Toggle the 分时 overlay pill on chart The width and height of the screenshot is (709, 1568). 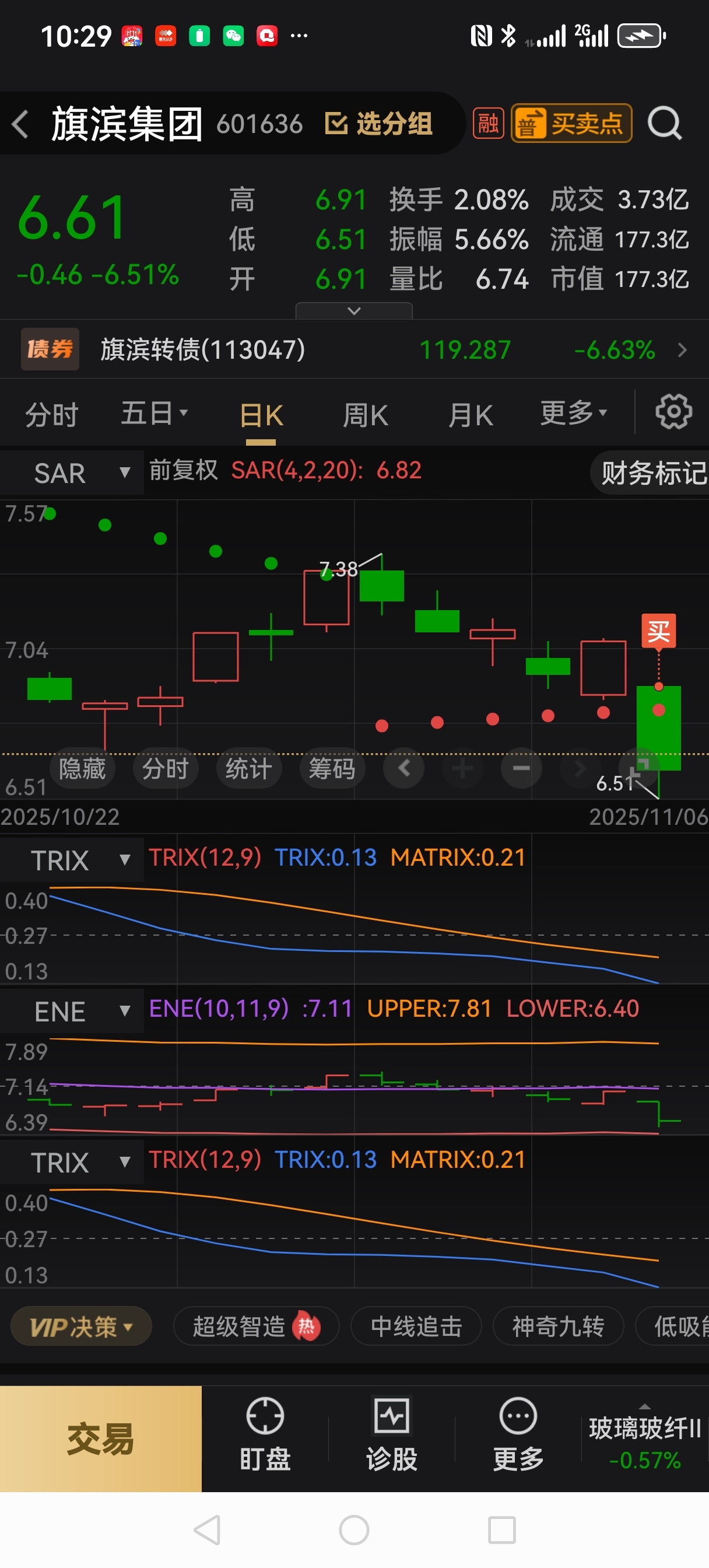pyautogui.click(x=165, y=769)
